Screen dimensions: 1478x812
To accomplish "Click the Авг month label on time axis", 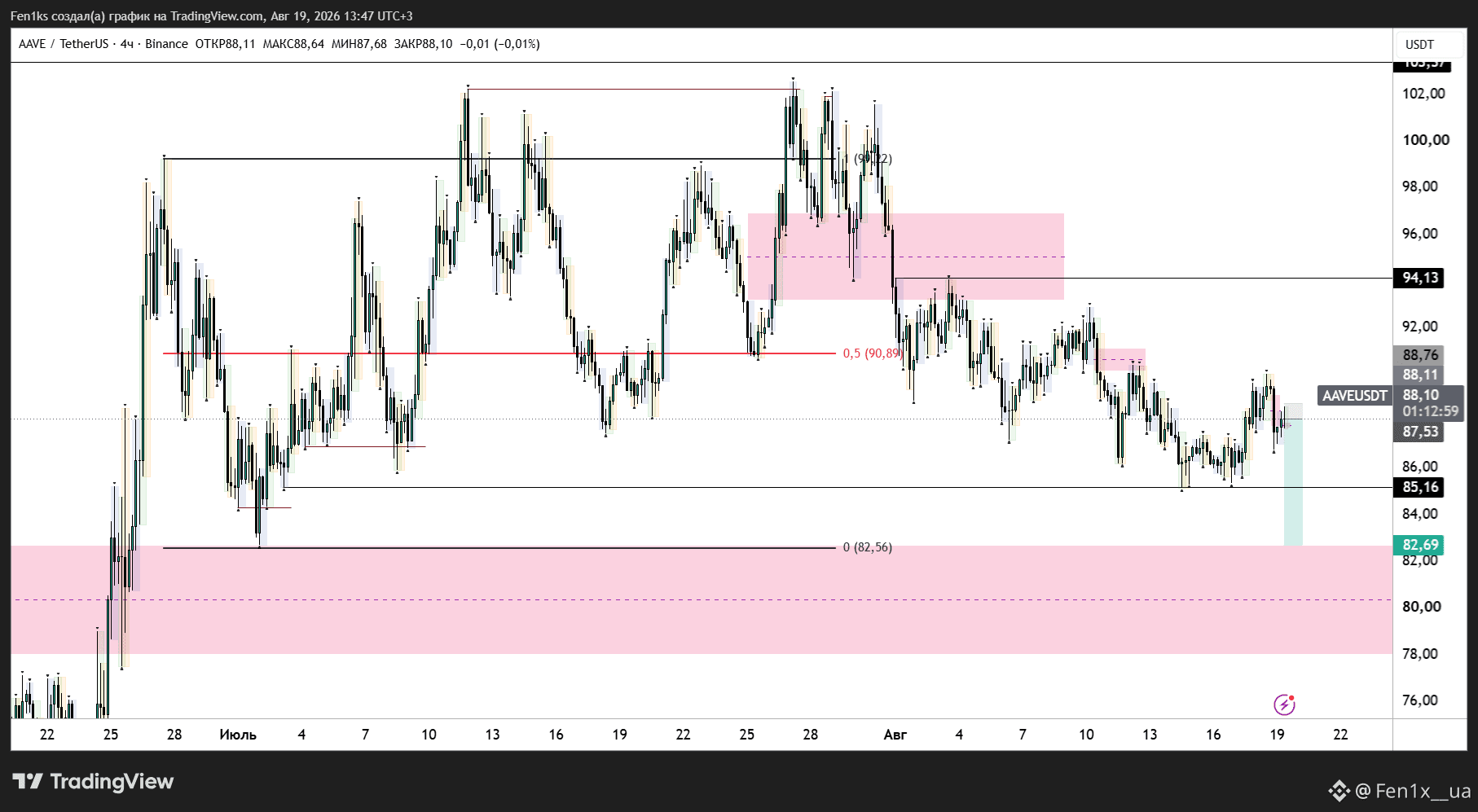I will 895,735.
